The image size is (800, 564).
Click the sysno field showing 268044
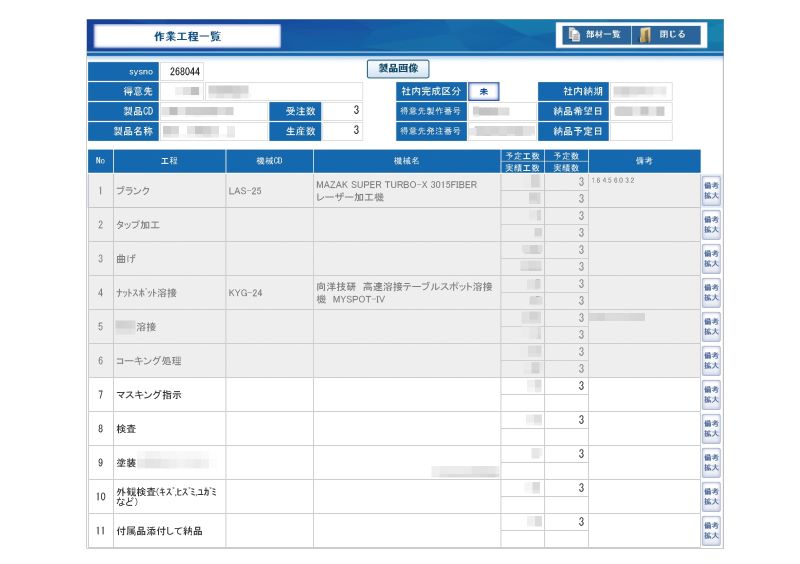tap(185, 72)
